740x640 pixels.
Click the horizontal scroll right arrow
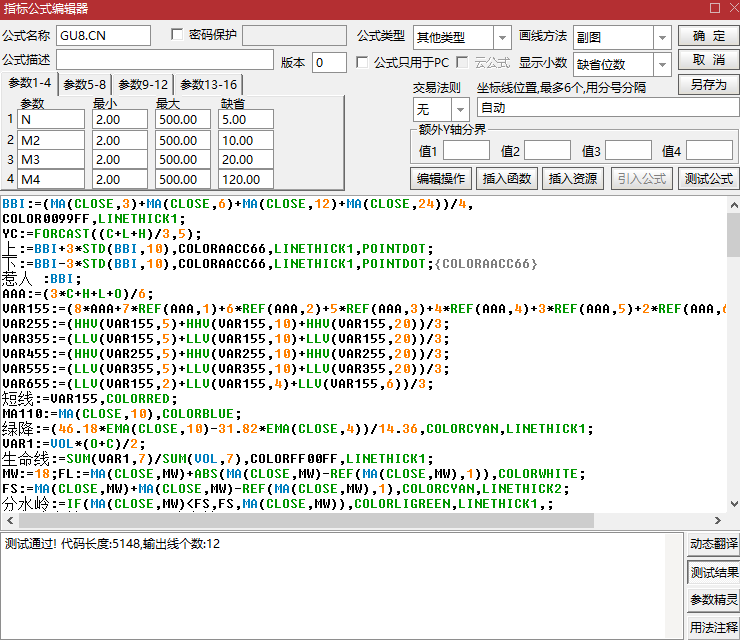[718, 521]
